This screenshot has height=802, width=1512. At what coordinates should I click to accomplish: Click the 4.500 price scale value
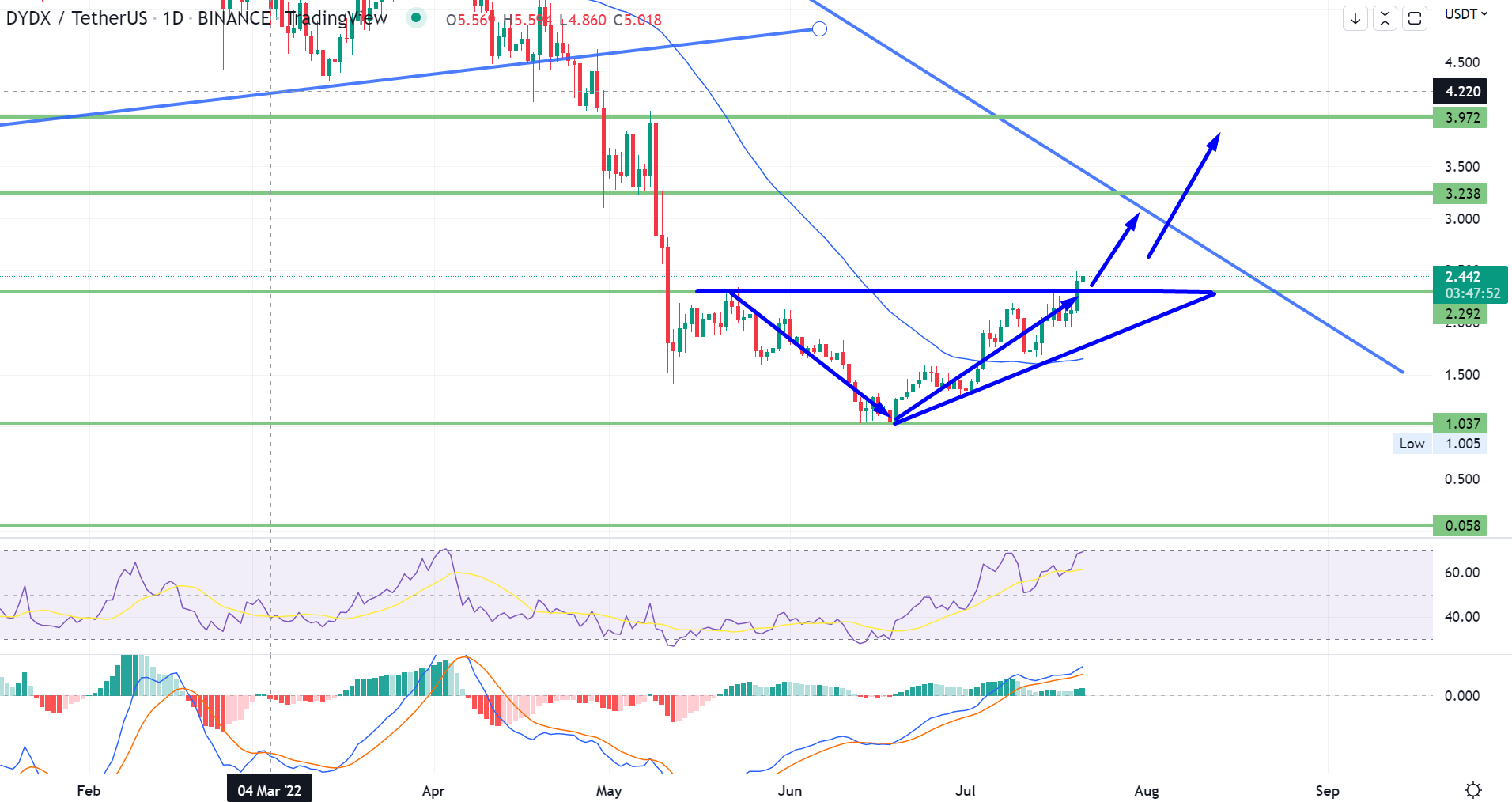pyautogui.click(x=1462, y=62)
